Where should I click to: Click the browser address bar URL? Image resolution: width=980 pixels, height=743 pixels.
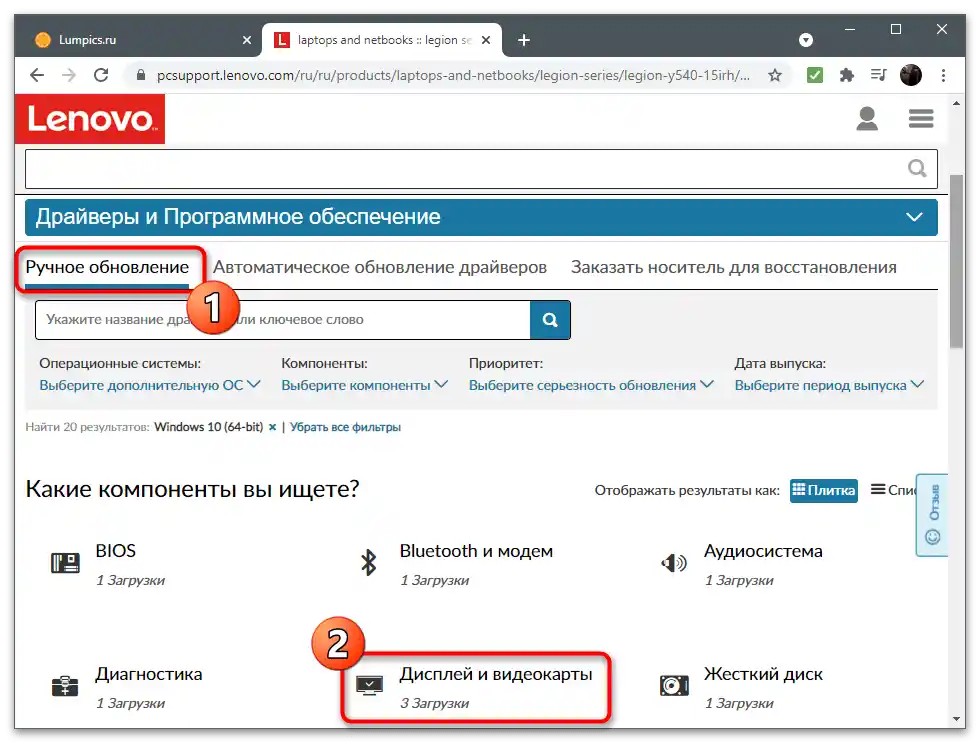pyautogui.click(x=453, y=76)
